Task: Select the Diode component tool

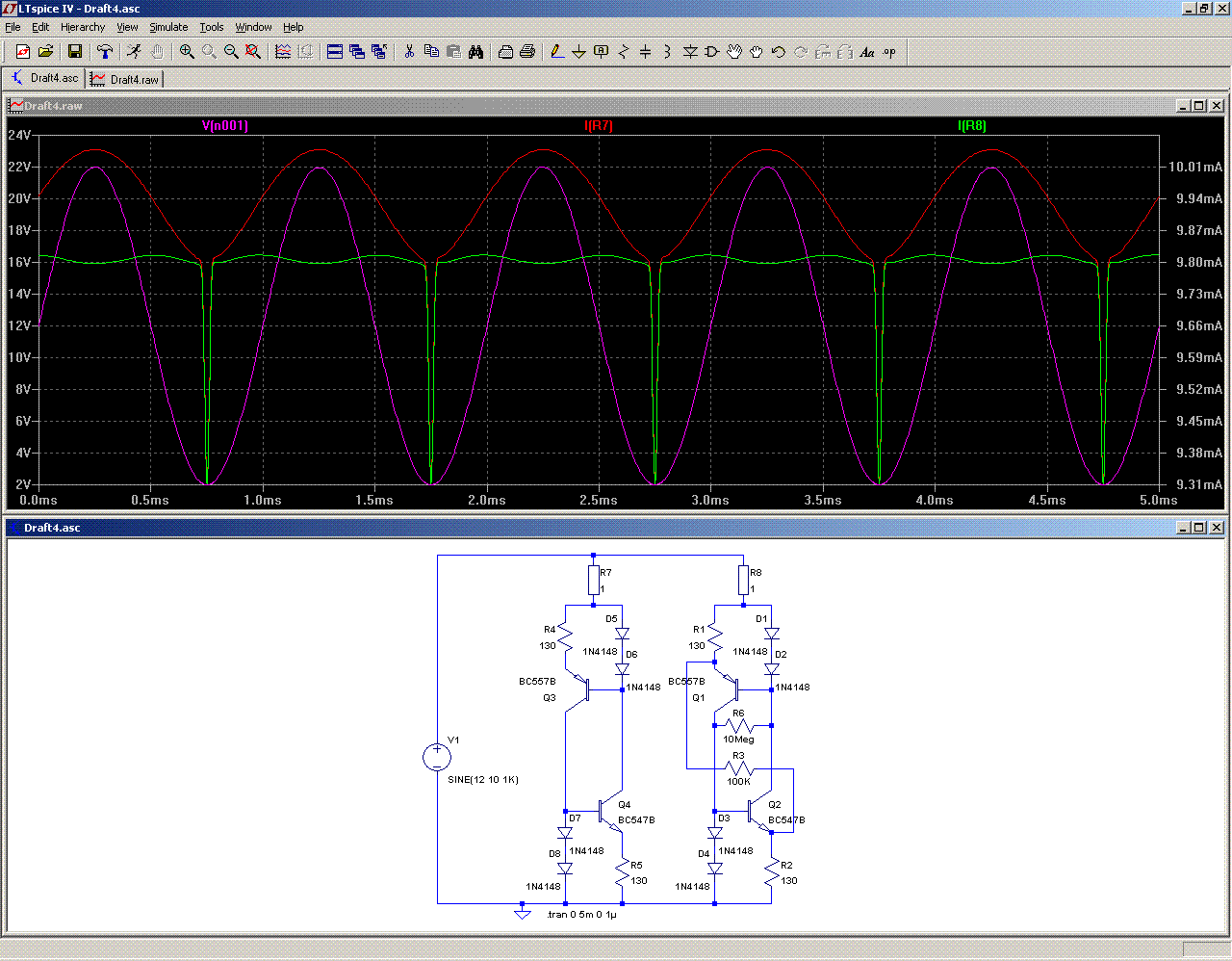Action: 690,52
